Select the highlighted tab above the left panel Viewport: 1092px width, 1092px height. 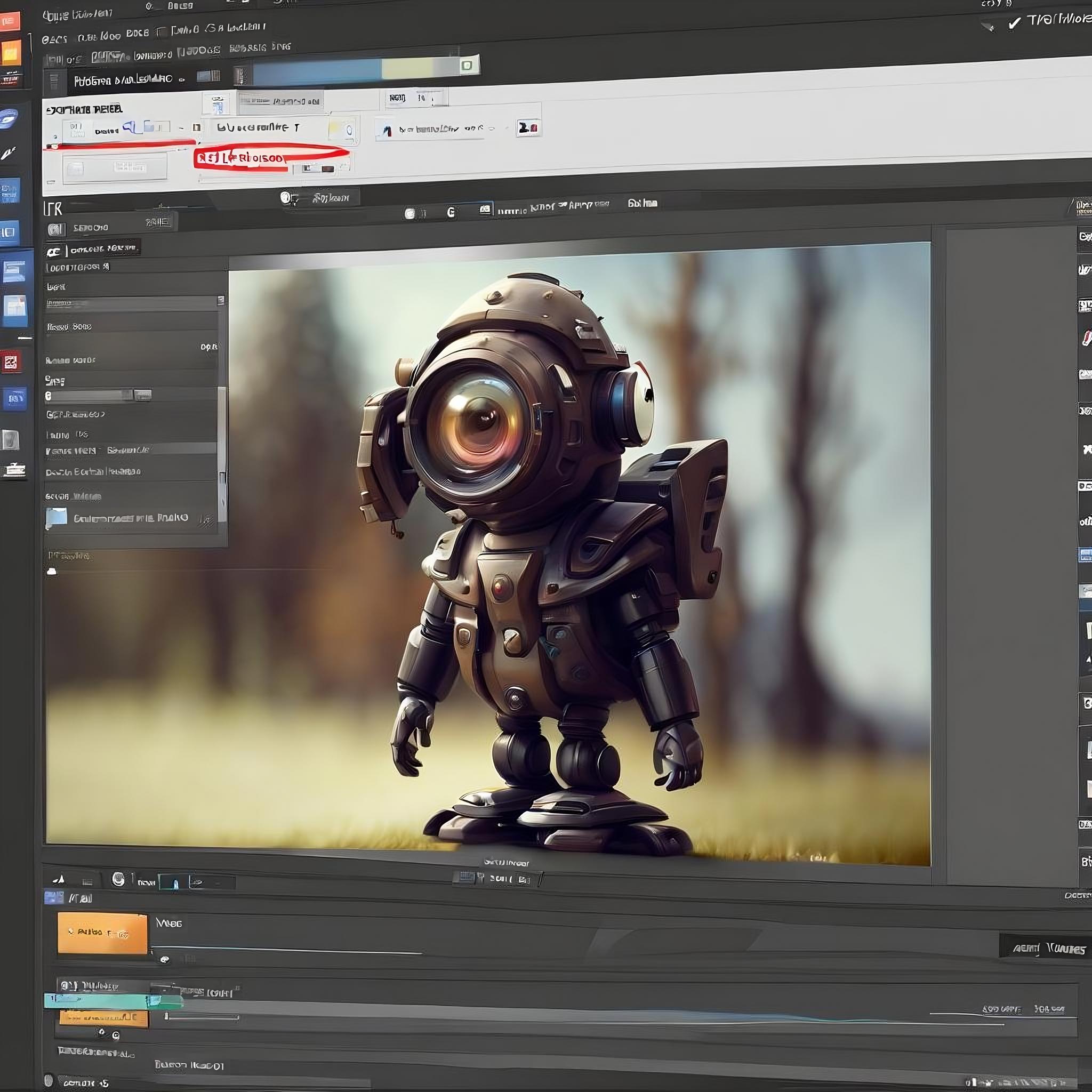coord(94,248)
